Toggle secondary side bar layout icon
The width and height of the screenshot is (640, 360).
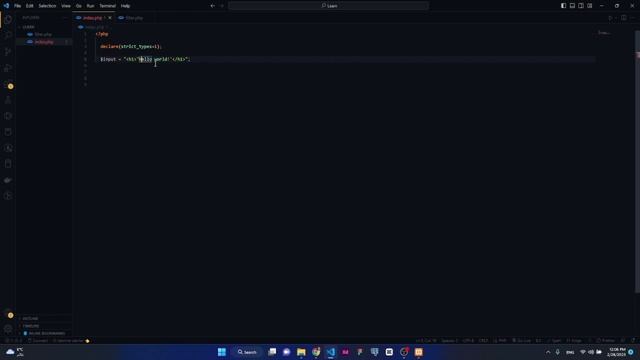(x=581, y=6)
